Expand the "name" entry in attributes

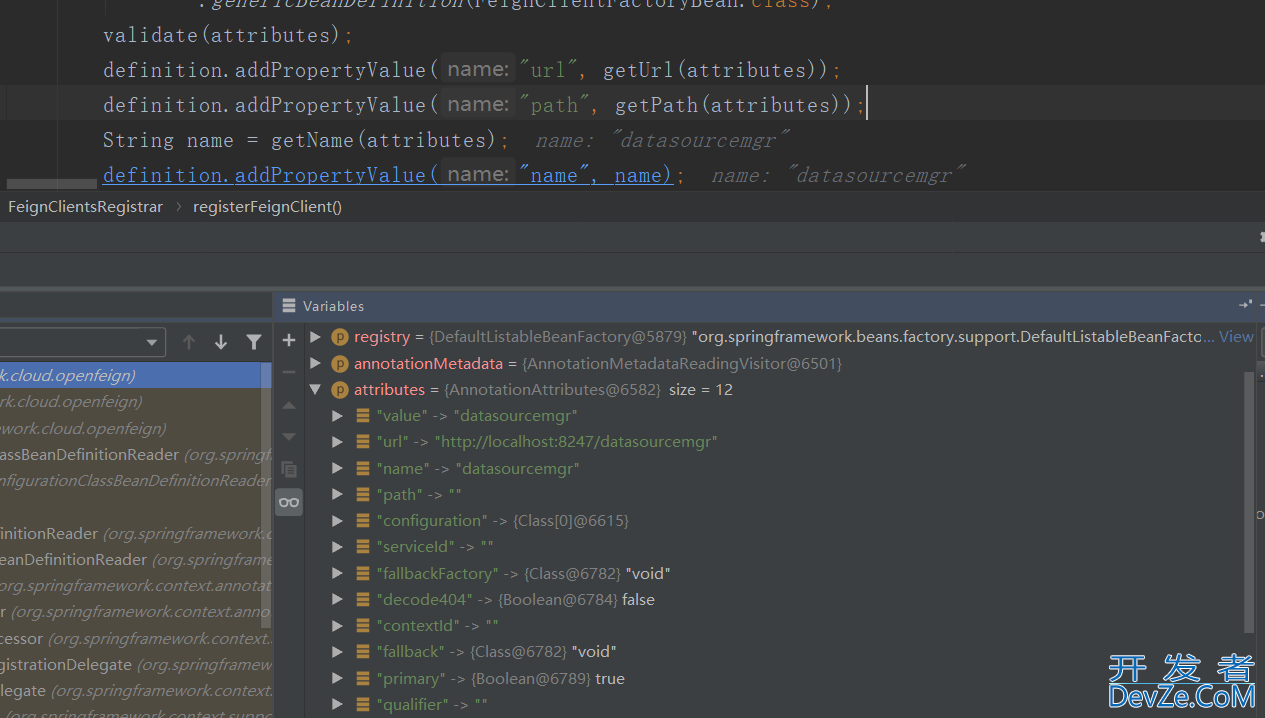[x=338, y=468]
